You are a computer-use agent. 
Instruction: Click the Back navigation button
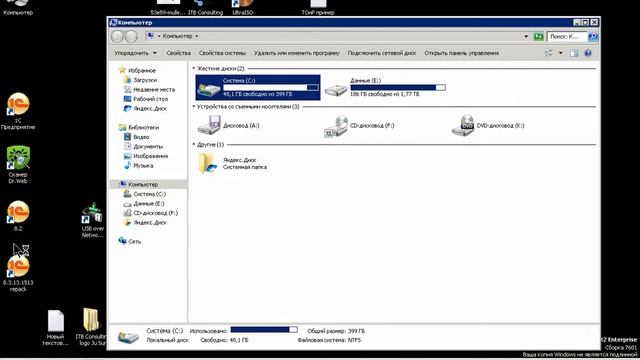pyautogui.click(x=117, y=37)
